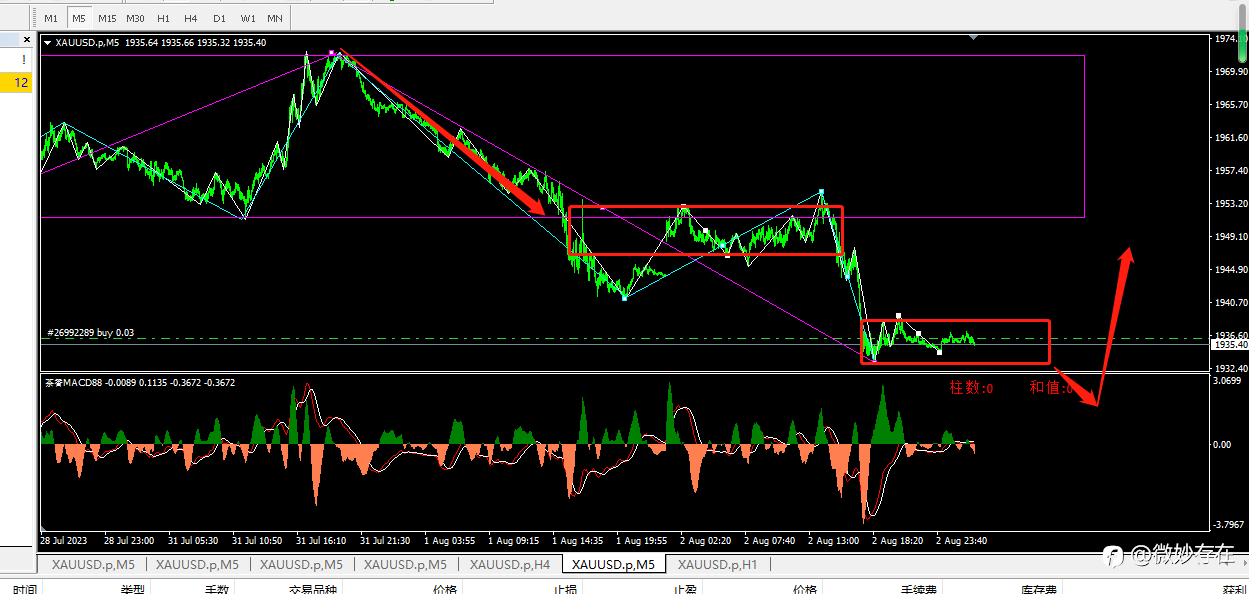Click the 2 Aug 23:40 time label
This screenshot has height=594, width=1249.
click(x=961, y=540)
